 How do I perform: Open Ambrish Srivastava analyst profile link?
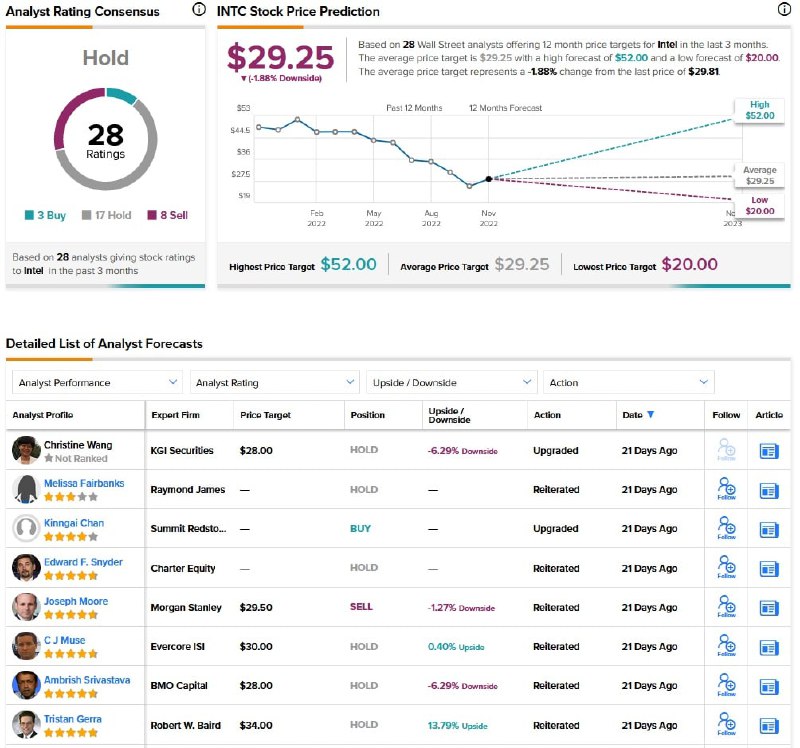coord(87,680)
